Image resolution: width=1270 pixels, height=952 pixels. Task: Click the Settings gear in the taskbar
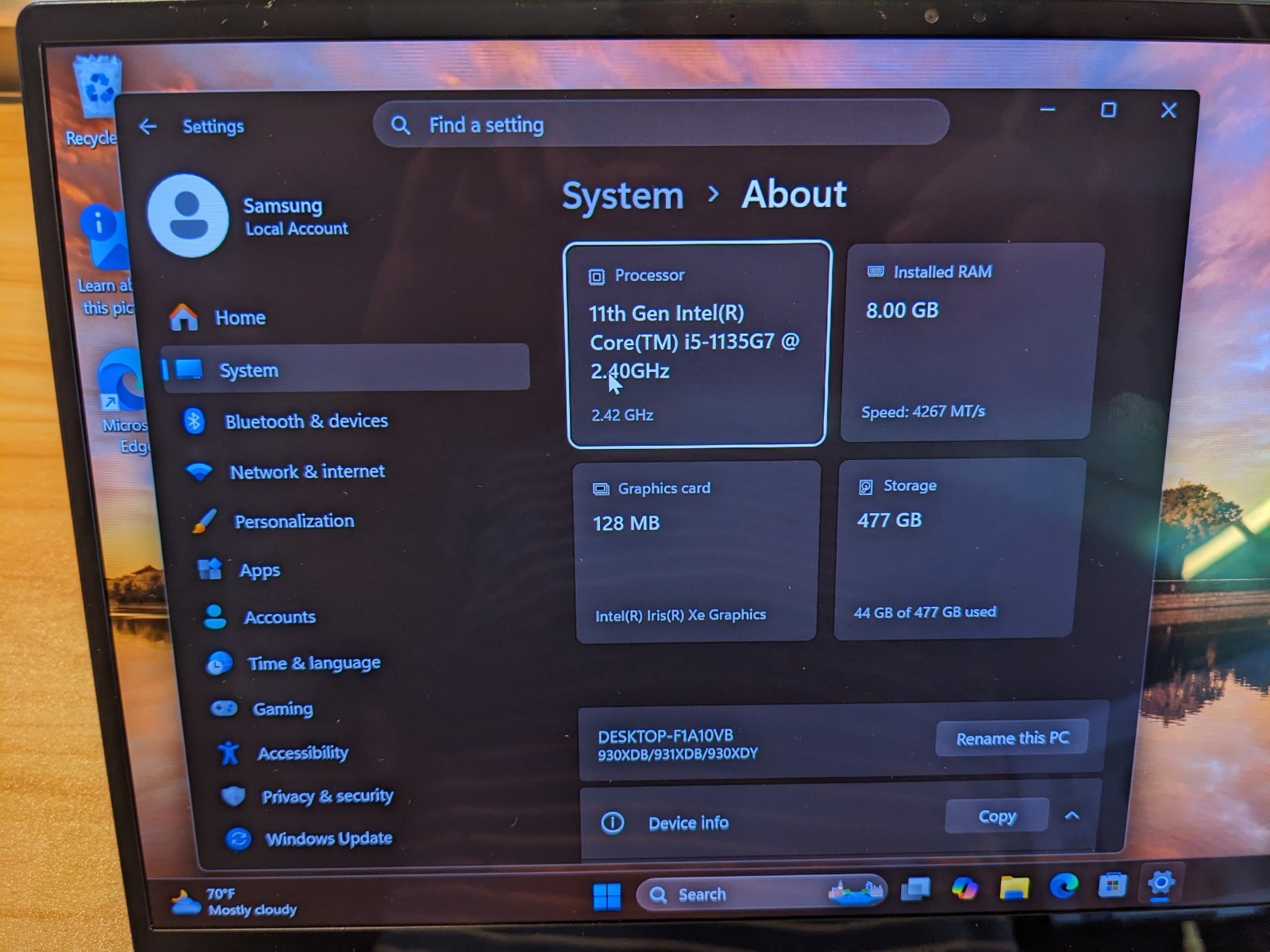pos(1160,882)
